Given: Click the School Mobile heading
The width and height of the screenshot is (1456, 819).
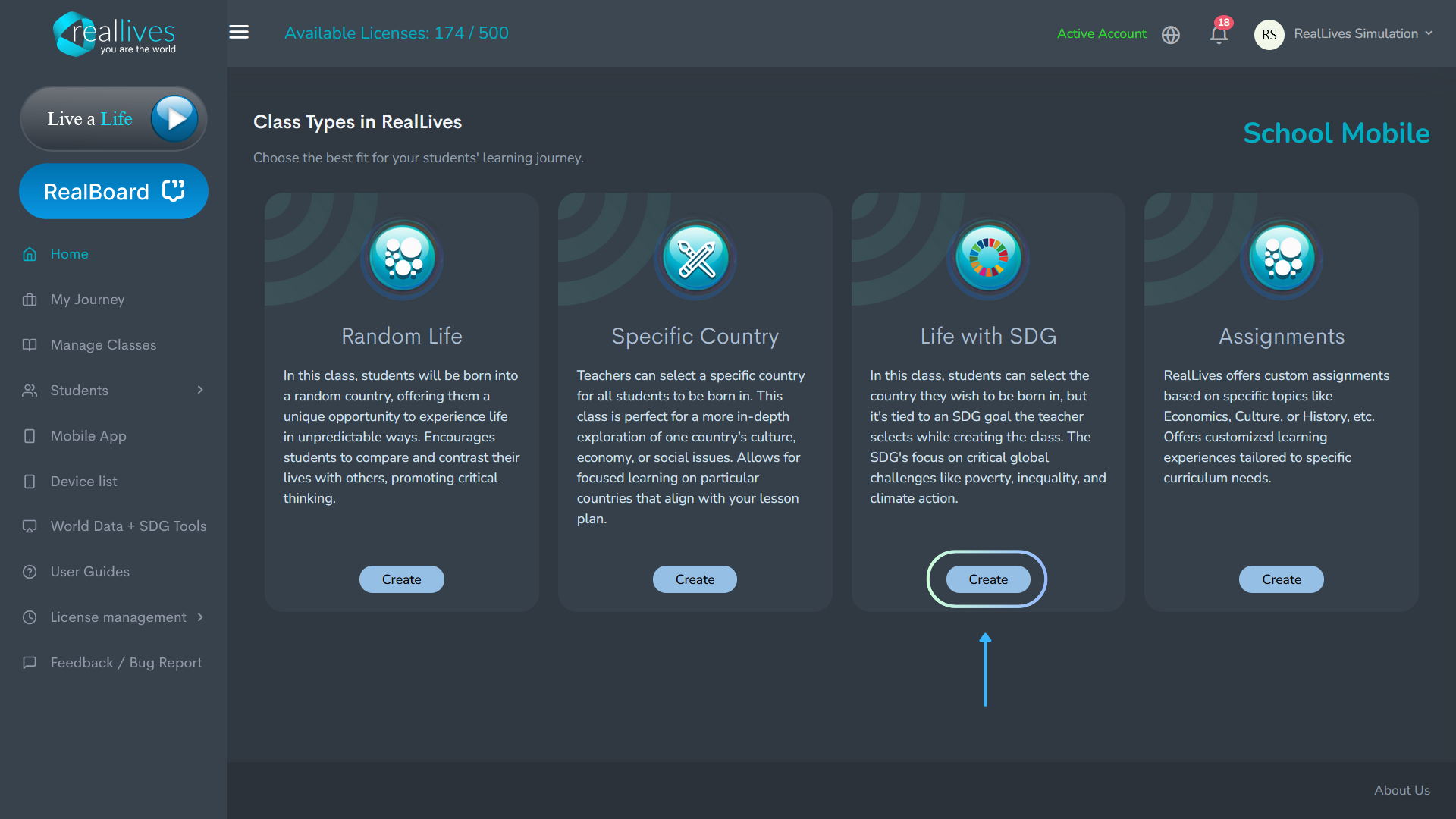Looking at the screenshot, I should point(1337,133).
